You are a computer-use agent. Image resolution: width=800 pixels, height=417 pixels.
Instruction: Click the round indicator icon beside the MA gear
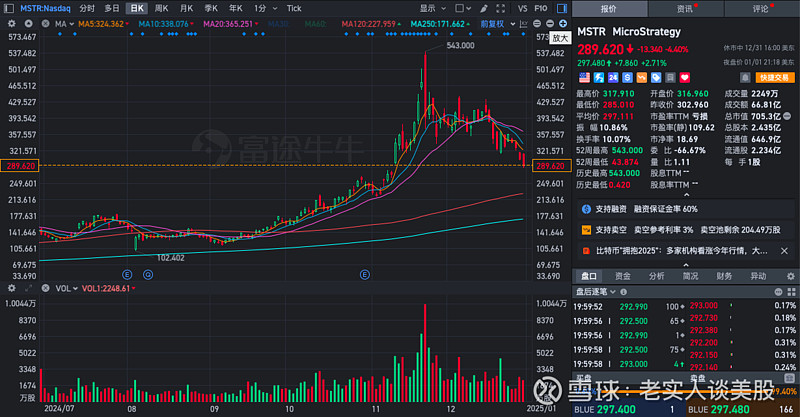pos(29,23)
